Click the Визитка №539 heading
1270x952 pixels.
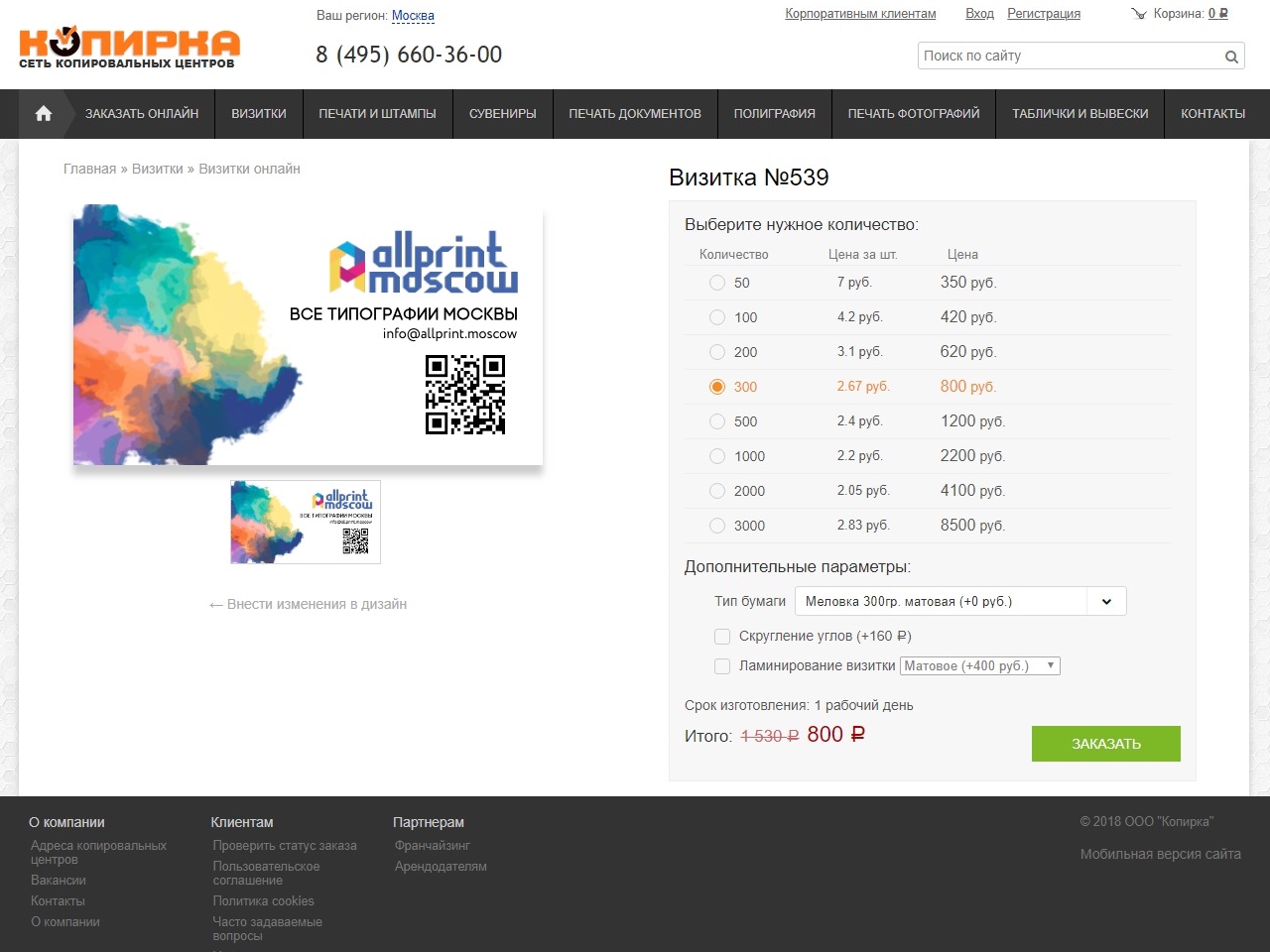(749, 178)
